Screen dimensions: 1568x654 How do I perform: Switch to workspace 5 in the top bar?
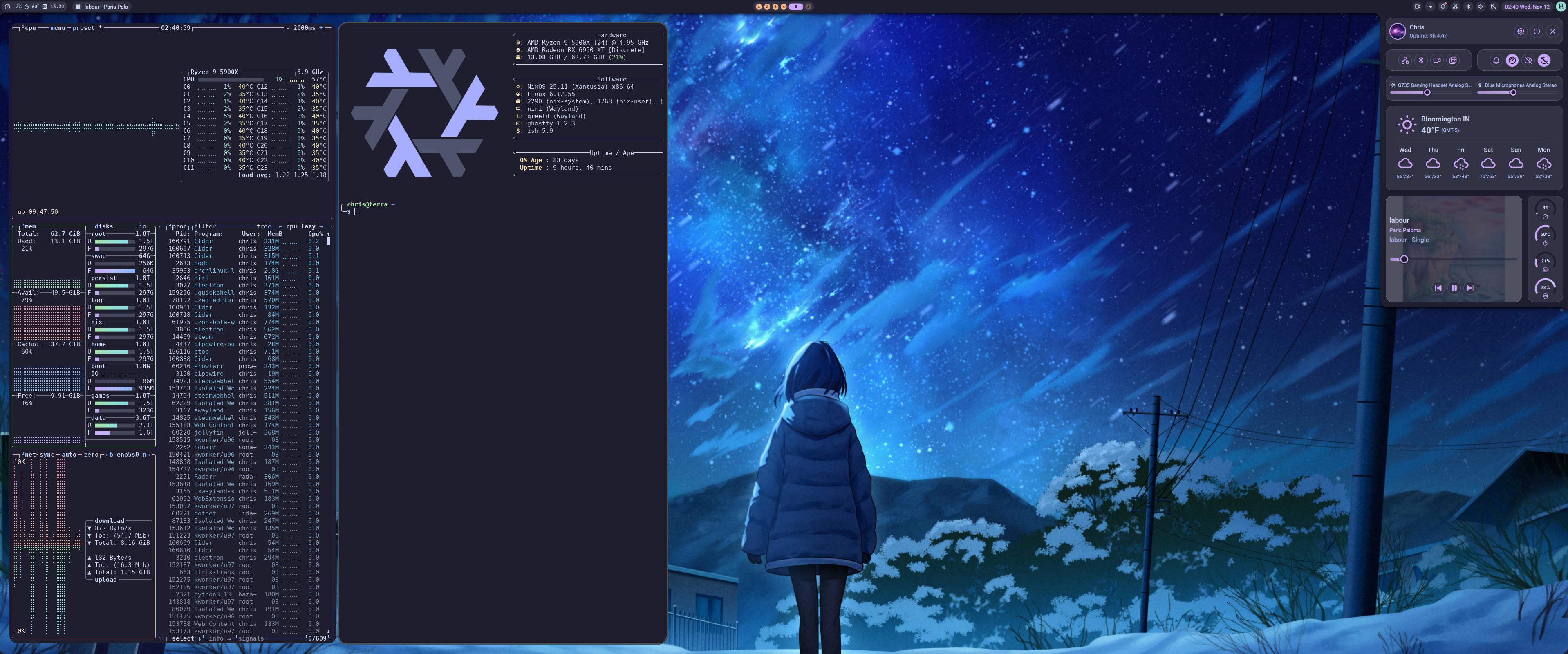(x=795, y=7)
